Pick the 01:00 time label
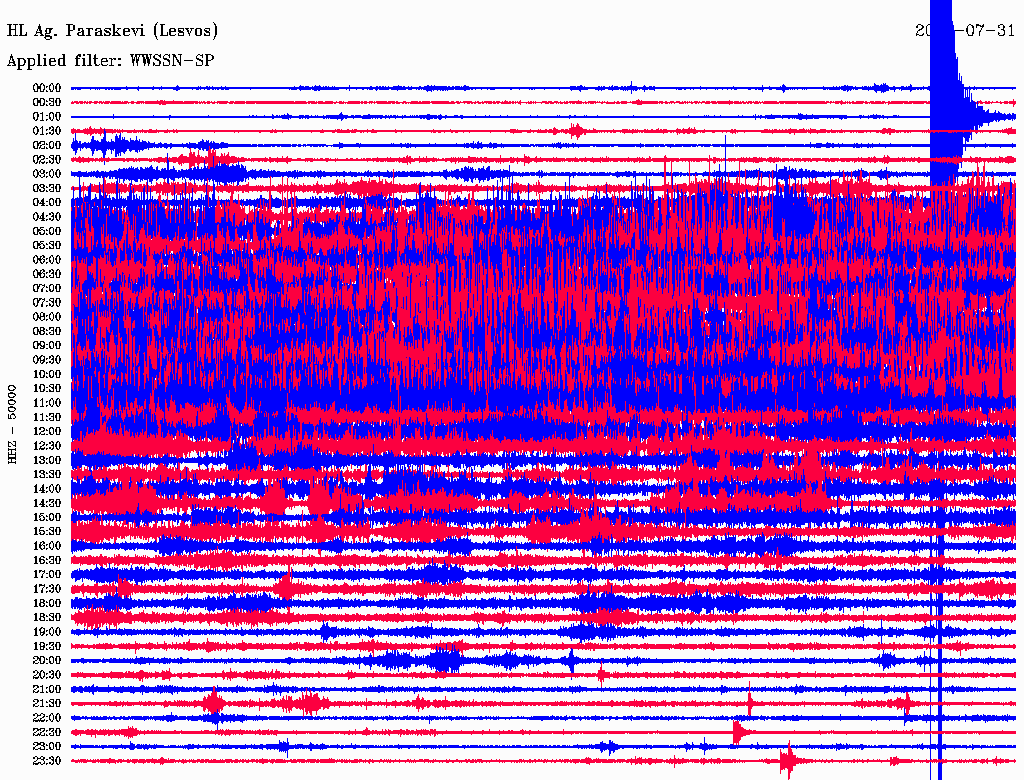 (47, 116)
